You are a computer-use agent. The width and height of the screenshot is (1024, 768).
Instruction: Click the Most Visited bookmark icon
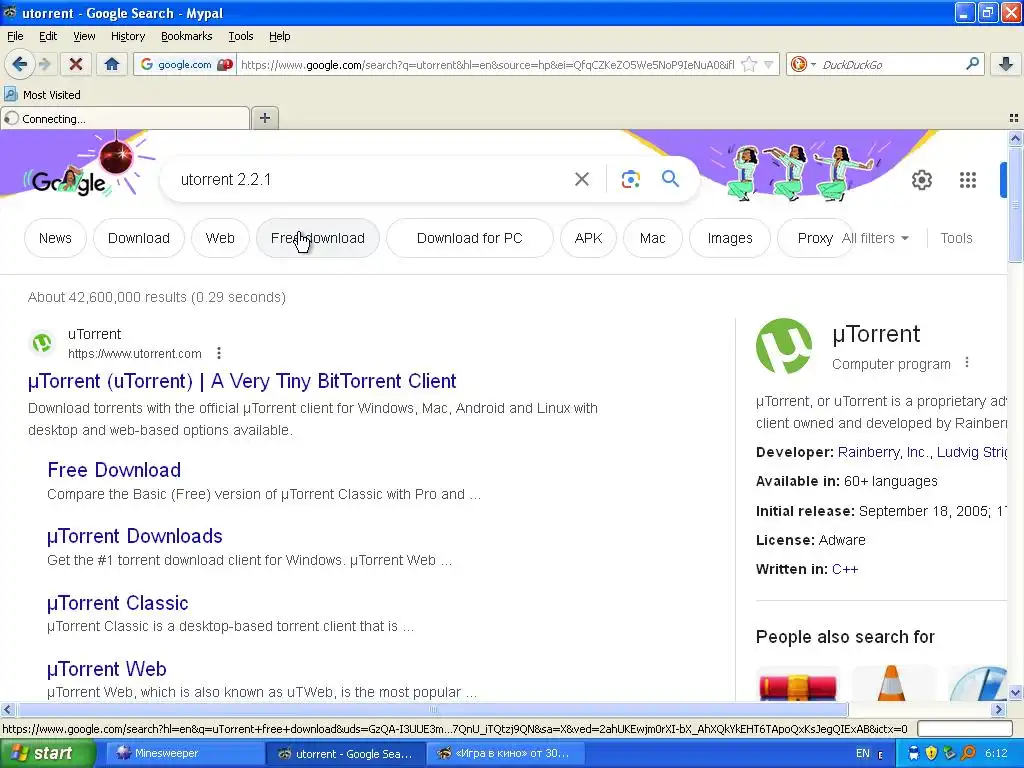tap(10, 94)
